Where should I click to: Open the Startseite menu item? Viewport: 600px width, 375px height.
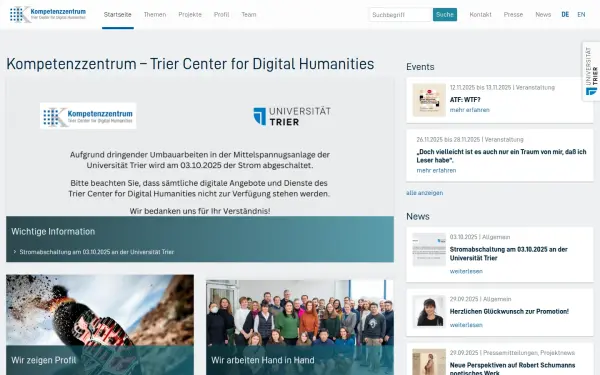[x=117, y=15]
